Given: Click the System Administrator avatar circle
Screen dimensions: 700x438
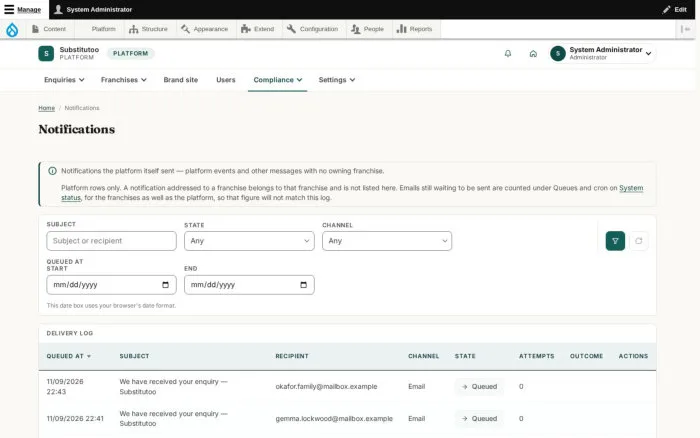Looking at the screenshot, I should pyautogui.click(x=558, y=54).
